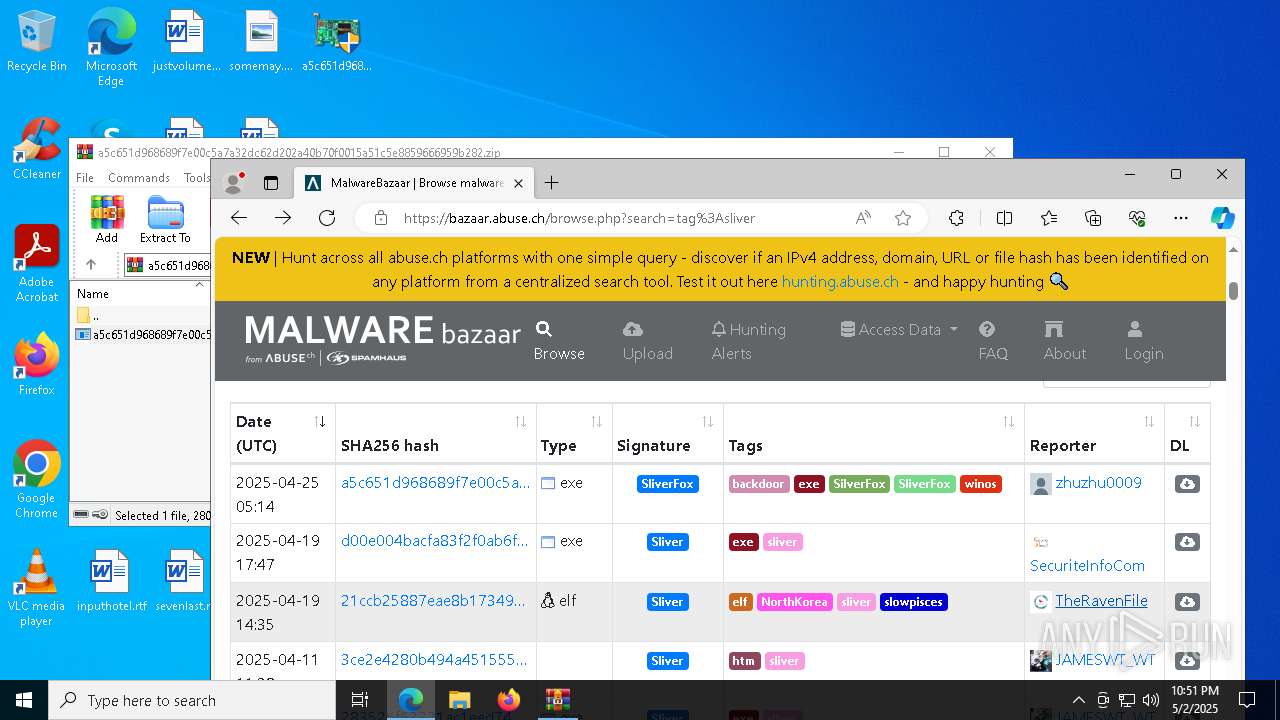Open hash 21ccb25887eae8b17349 link
The width and height of the screenshot is (1280, 720).
433,601
